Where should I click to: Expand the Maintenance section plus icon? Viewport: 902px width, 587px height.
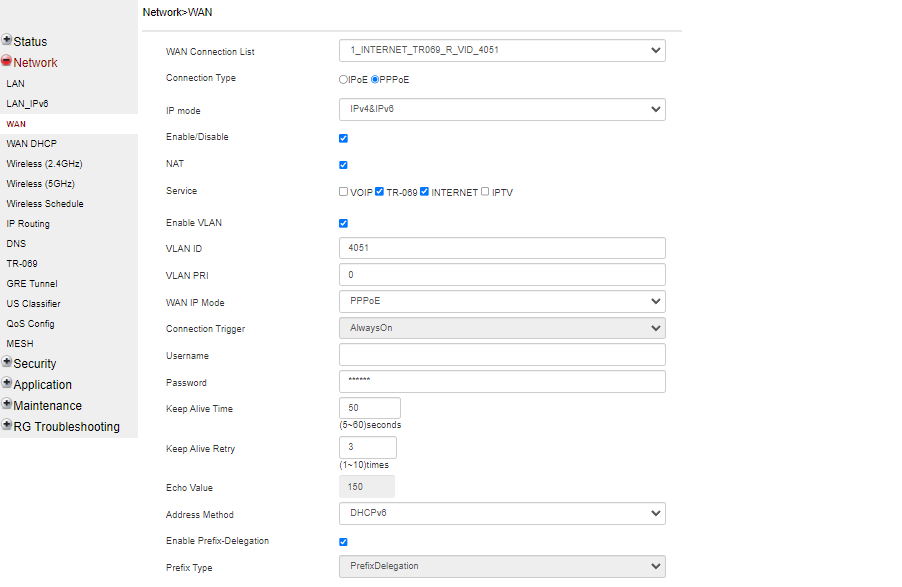point(7,405)
